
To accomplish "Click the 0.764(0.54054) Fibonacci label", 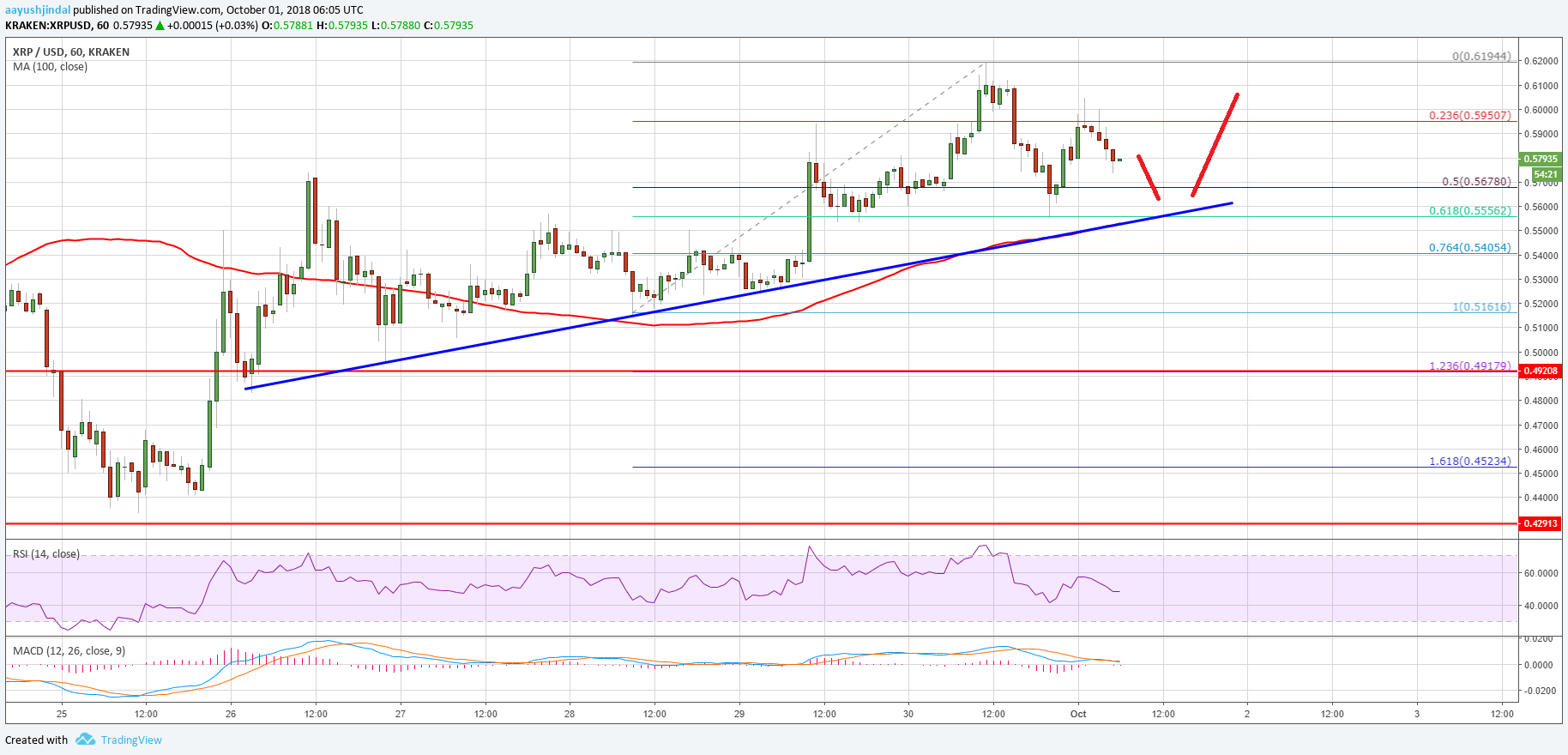I will (x=1469, y=247).
